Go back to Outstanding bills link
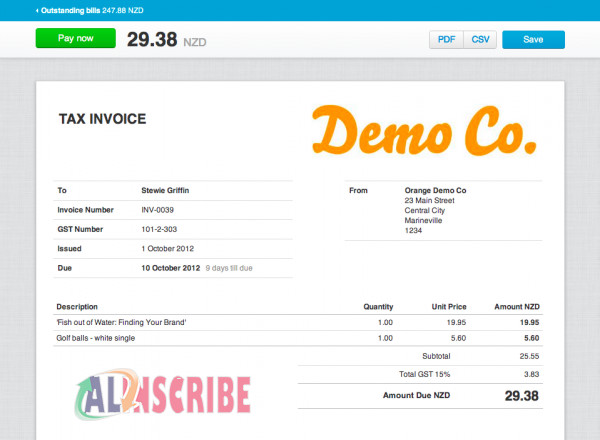600x440 pixels. click(x=92, y=10)
